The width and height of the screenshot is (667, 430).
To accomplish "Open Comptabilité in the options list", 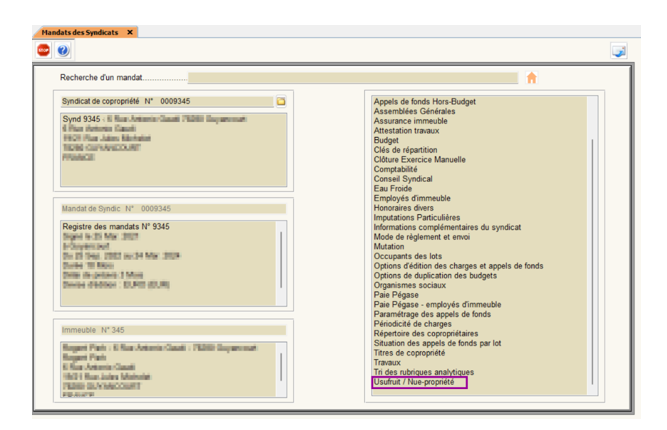I will pos(396,169).
